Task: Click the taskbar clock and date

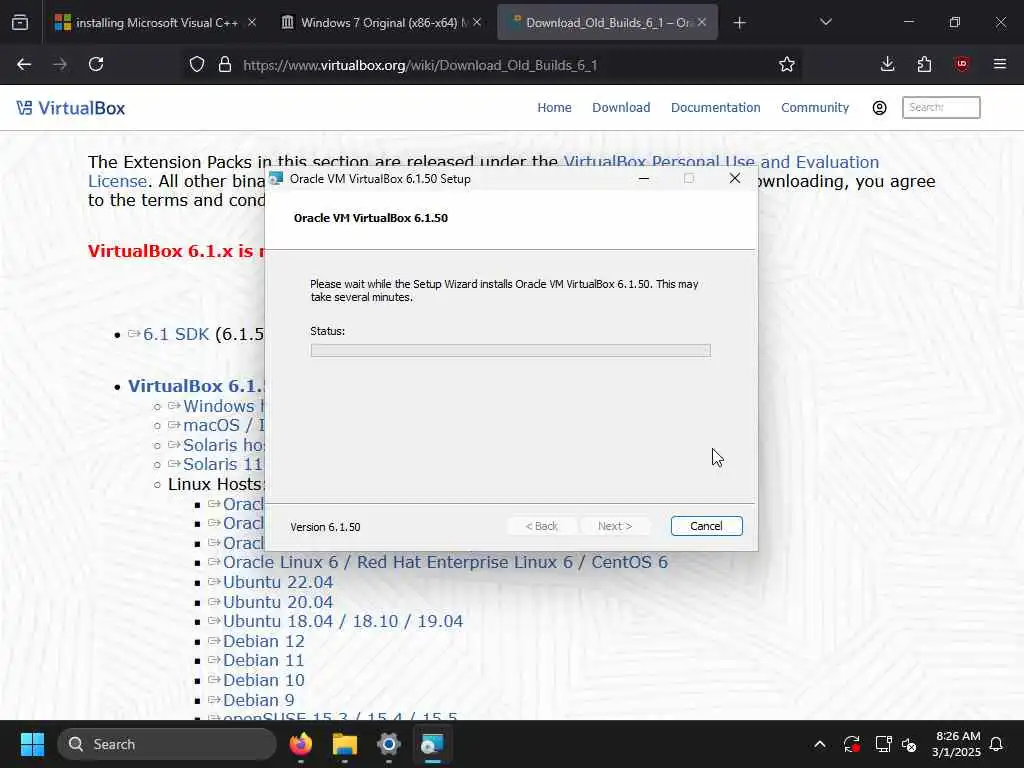Action: click(x=957, y=744)
